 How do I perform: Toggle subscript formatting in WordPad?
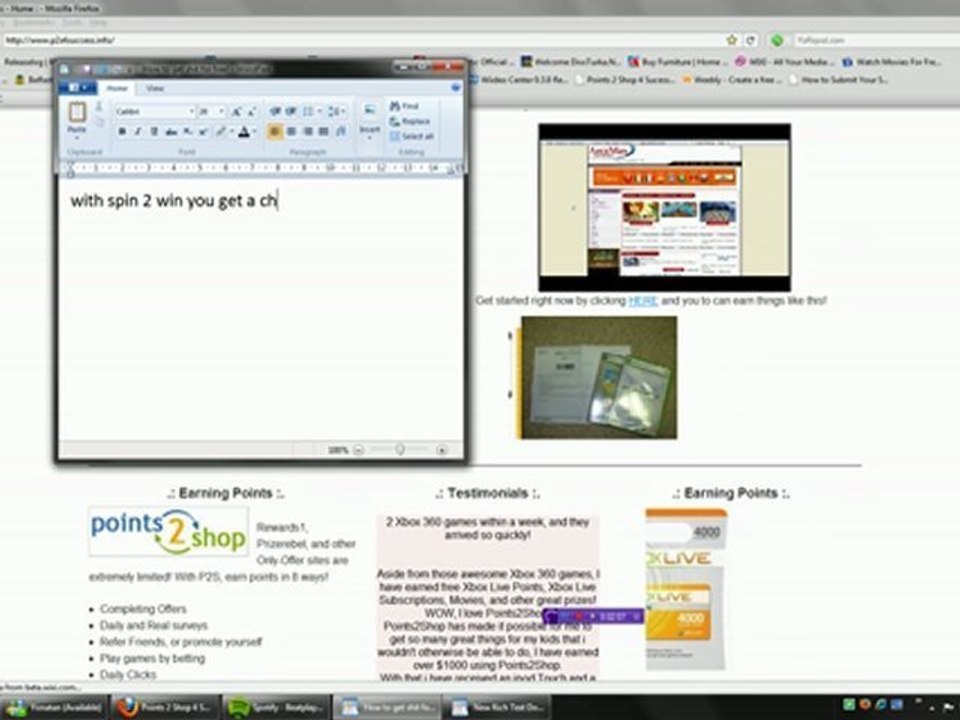click(188, 132)
